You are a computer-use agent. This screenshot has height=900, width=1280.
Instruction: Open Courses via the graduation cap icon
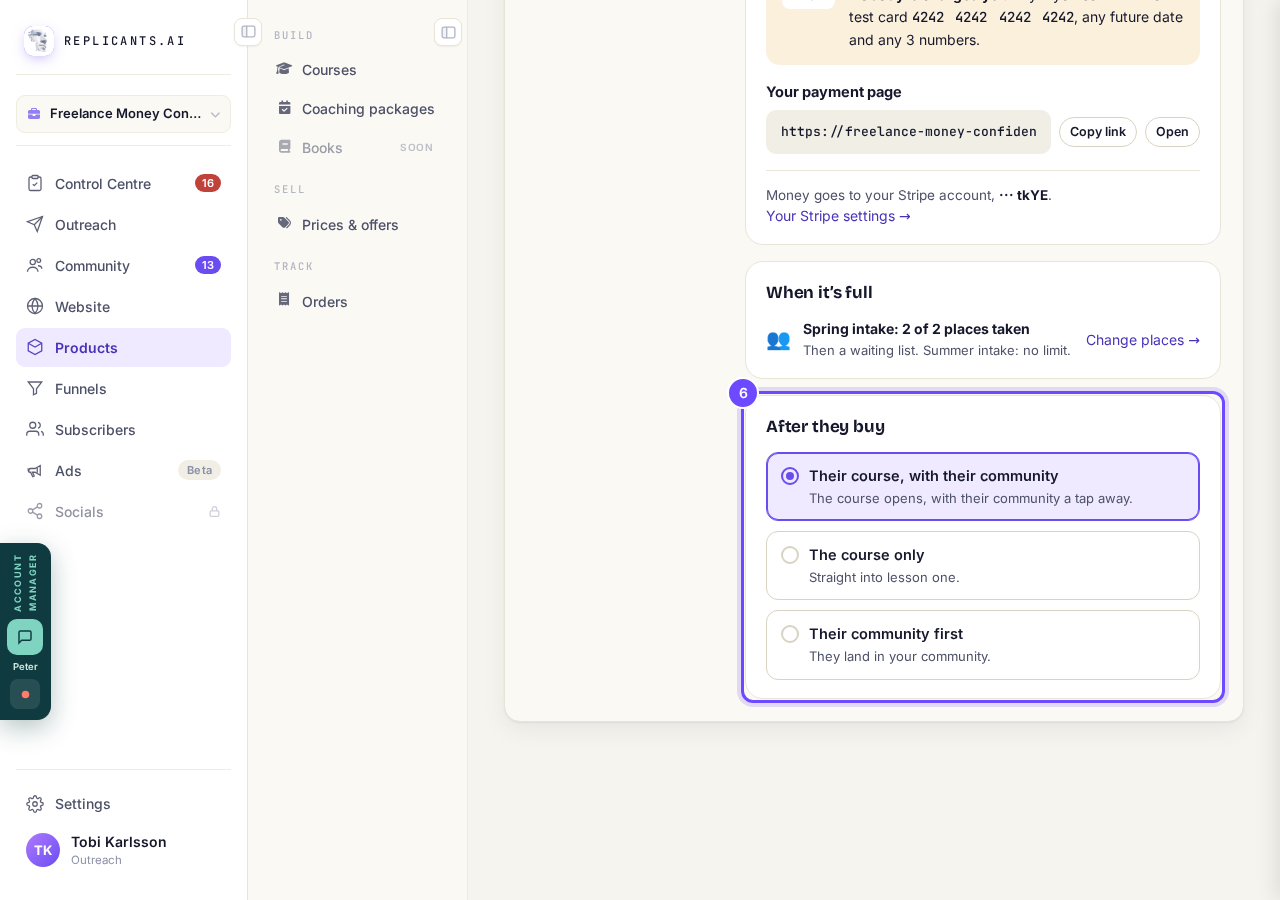pos(285,69)
